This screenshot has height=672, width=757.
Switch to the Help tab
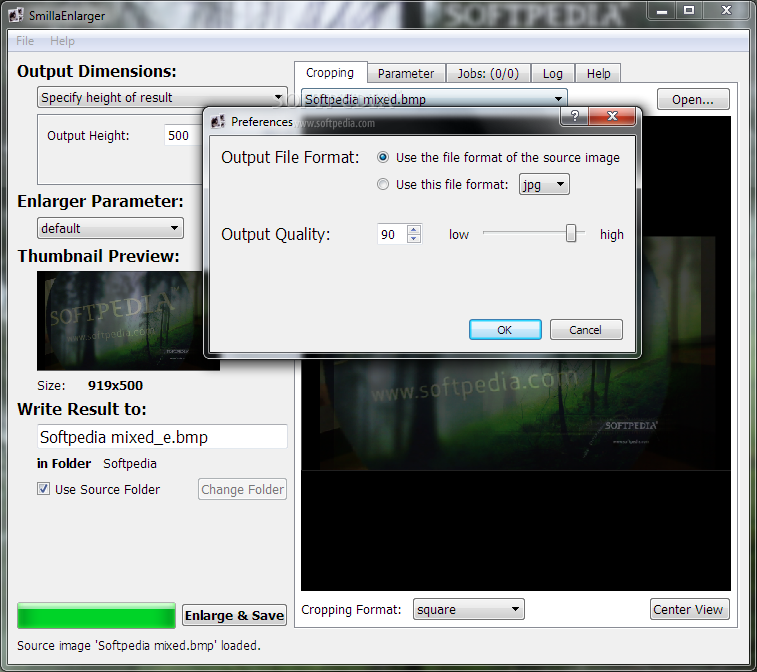click(x=599, y=73)
